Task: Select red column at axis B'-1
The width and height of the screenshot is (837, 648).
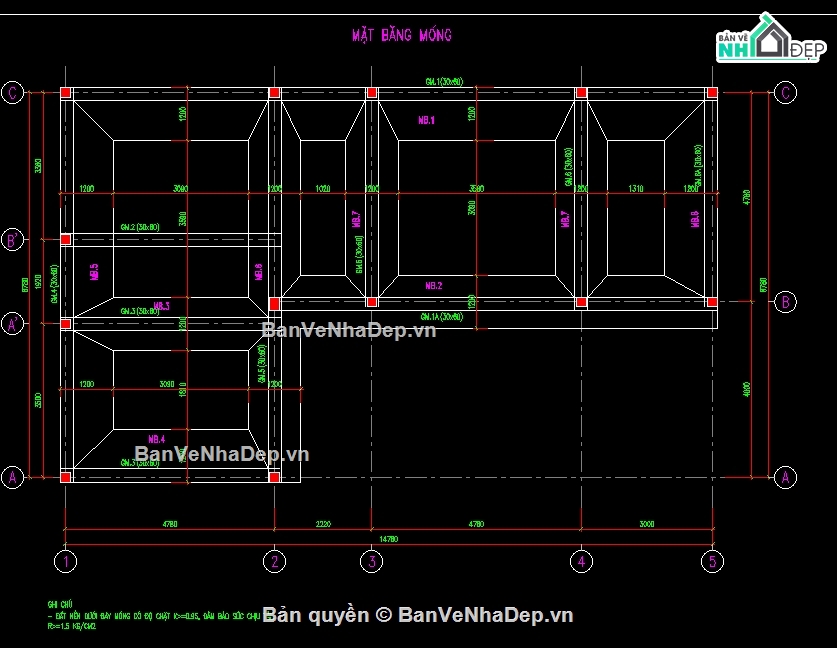Action: tap(66, 239)
